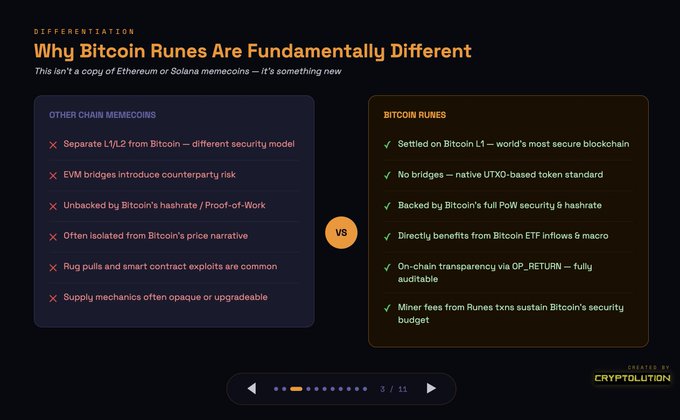Click checkmark beside Directly benefits row
Image resolution: width=680 pixels, height=420 pixels.
point(387,236)
